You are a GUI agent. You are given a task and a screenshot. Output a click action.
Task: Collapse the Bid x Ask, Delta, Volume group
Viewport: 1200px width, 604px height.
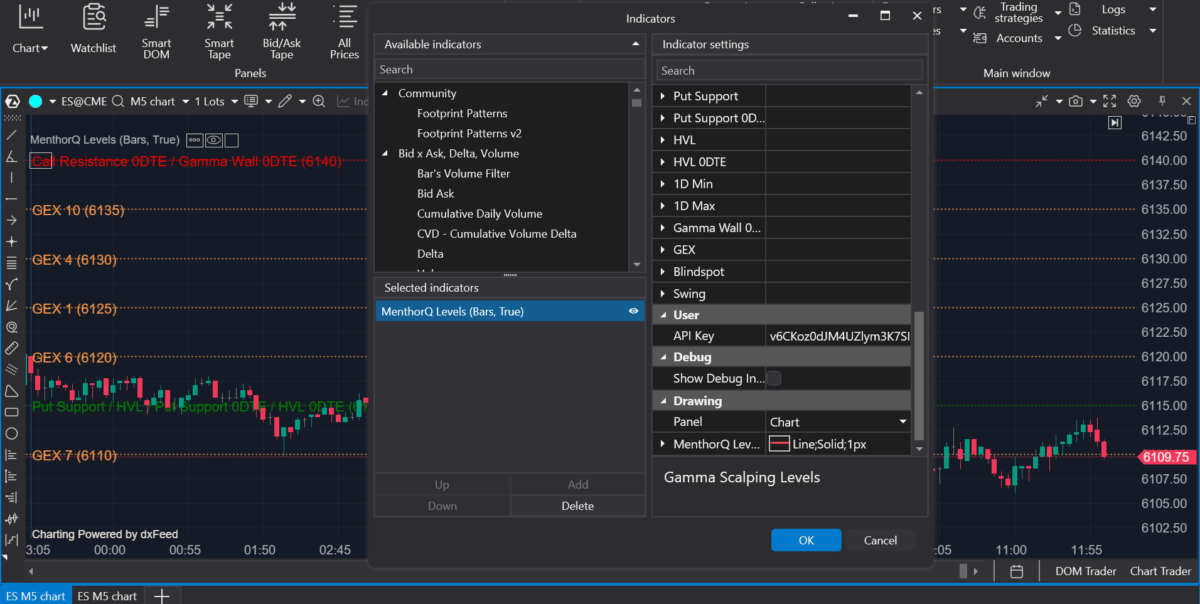(385, 154)
